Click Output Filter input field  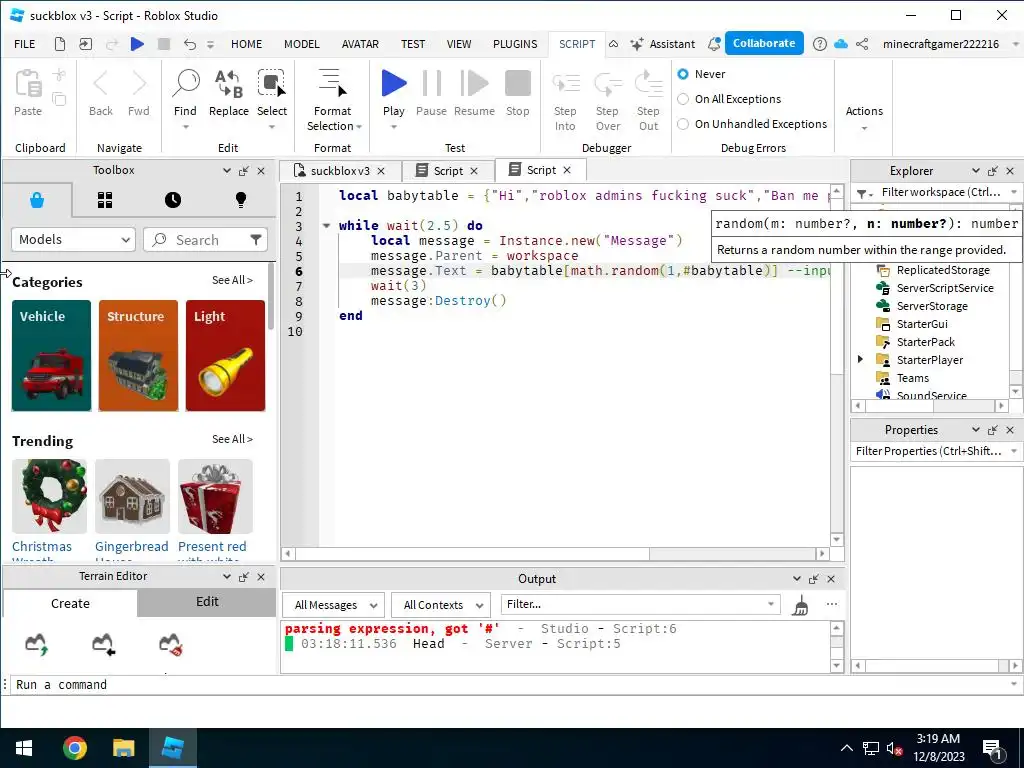click(640, 604)
